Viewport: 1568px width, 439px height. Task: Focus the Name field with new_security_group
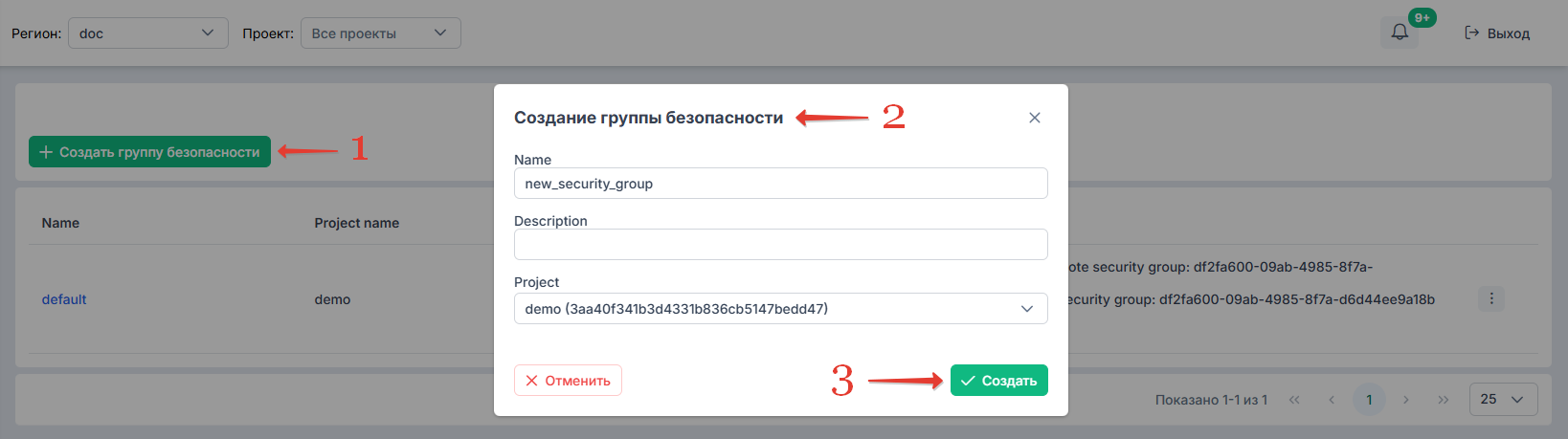pos(780,184)
